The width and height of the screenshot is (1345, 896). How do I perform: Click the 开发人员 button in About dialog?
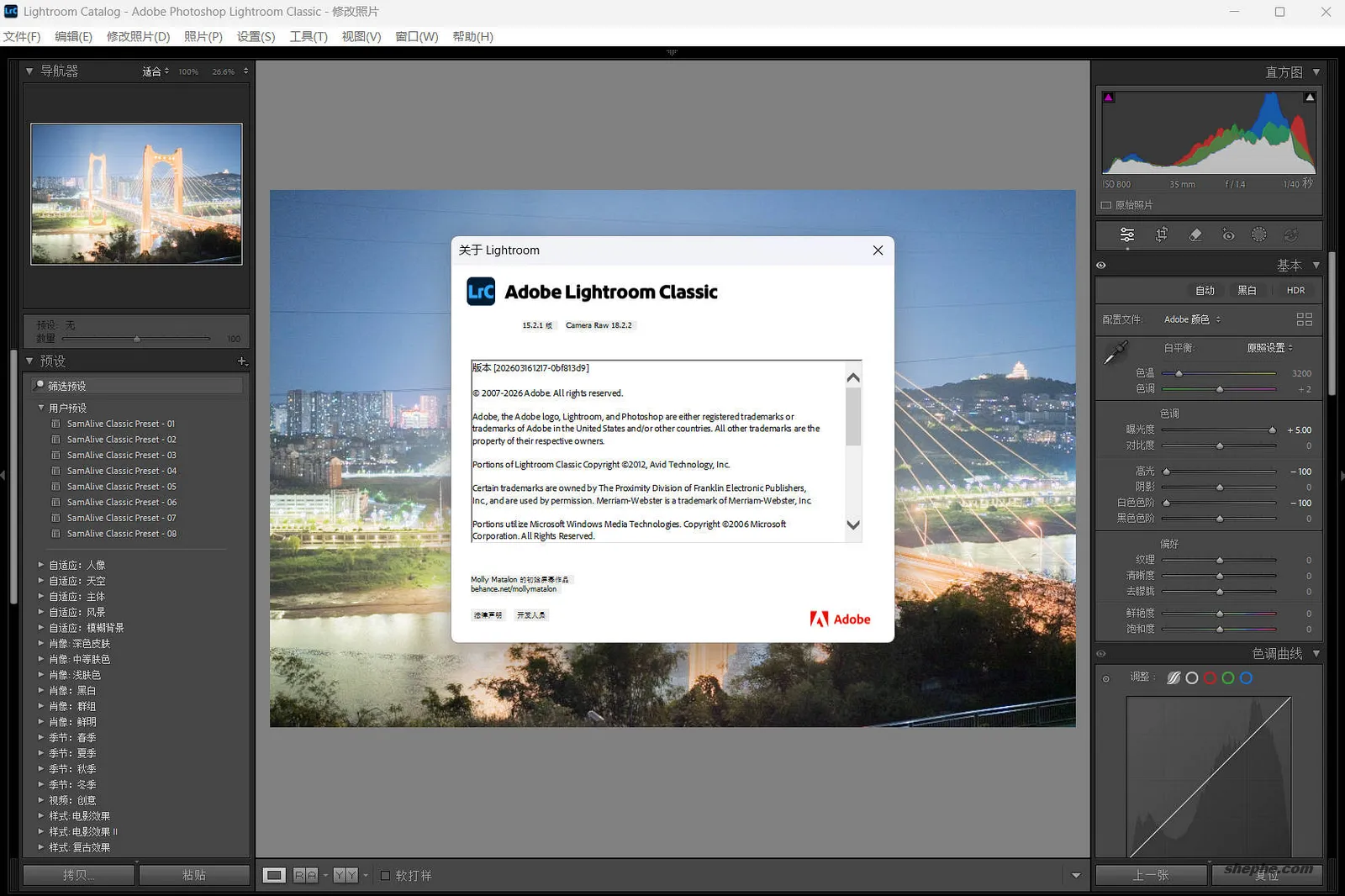[x=532, y=614]
